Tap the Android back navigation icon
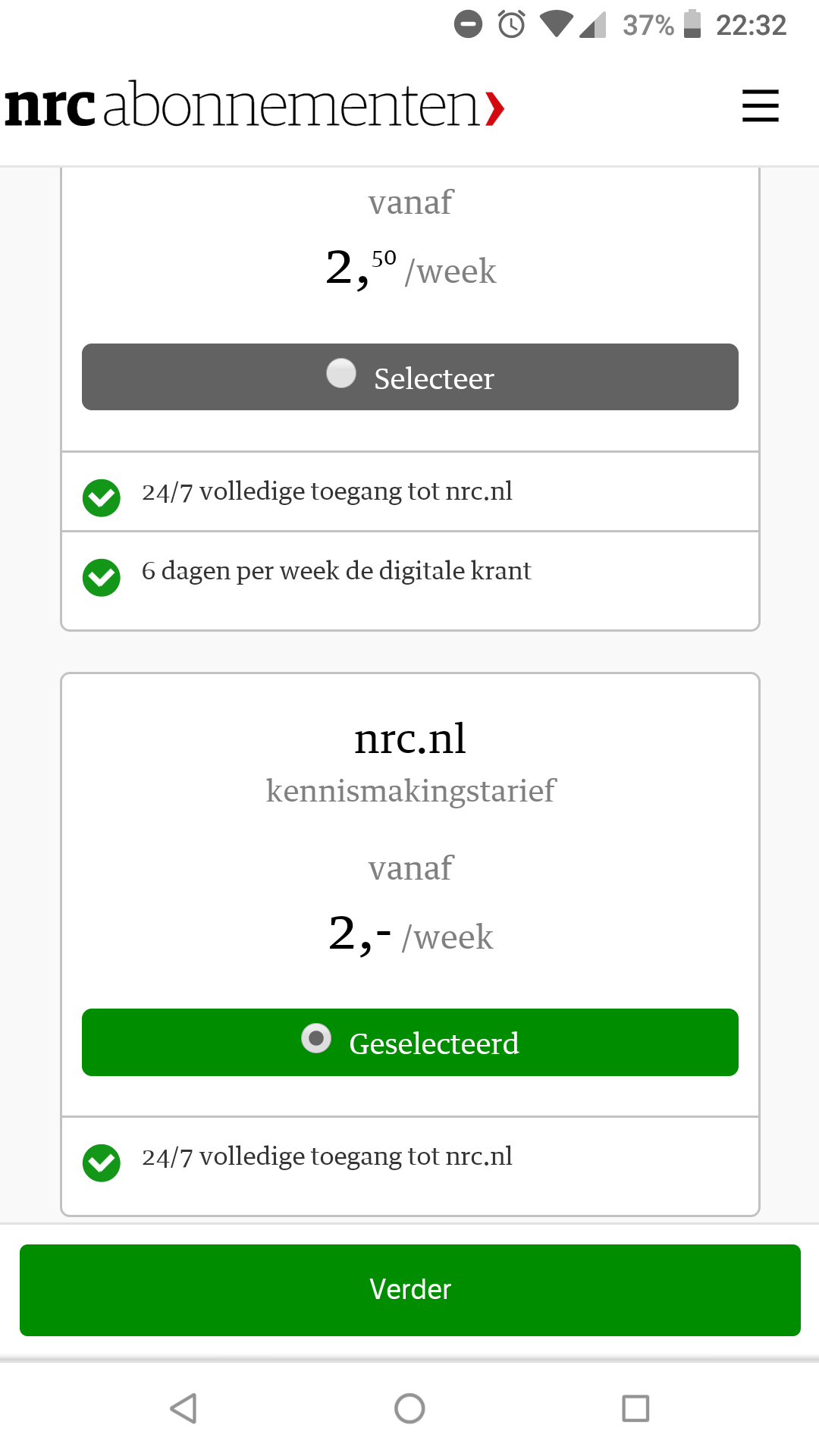The width and height of the screenshot is (819, 1456). pyautogui.click(x=184, y=1408)
